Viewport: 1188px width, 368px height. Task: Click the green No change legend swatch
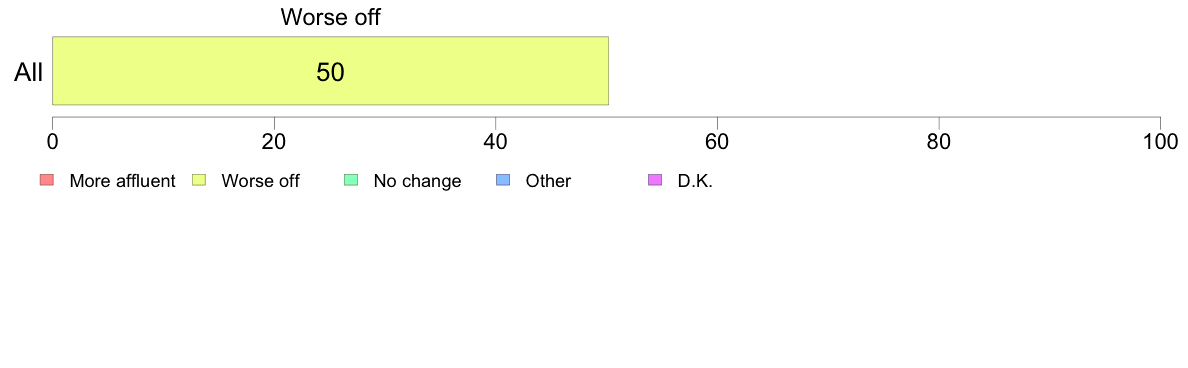click(351, 180)
